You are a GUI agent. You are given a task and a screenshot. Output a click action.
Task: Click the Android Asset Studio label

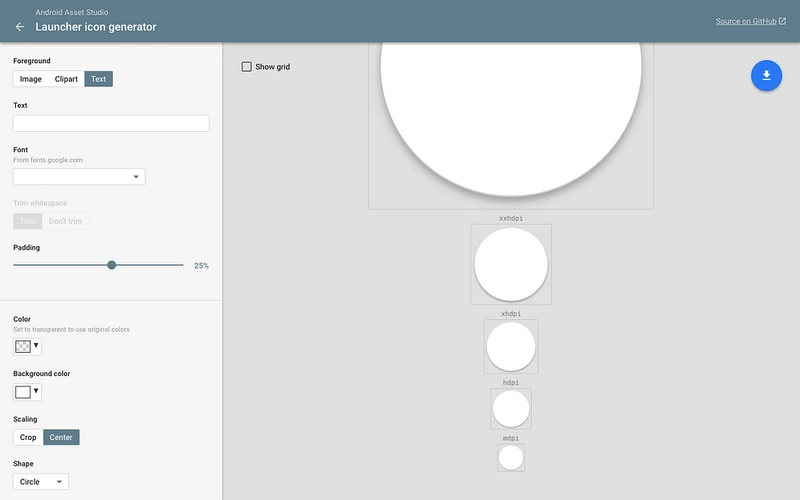pos(72,12)
